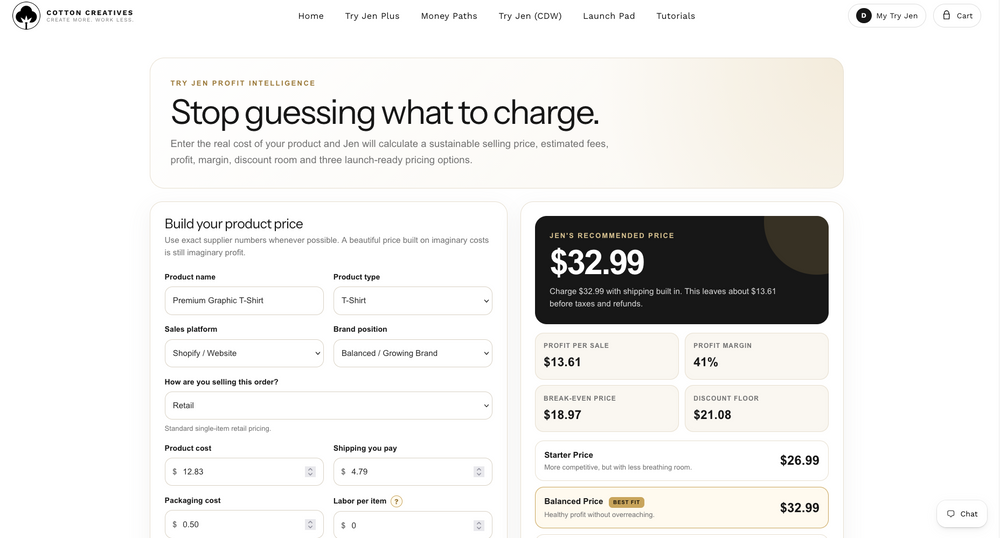Screen dimensions: 1000x538
Task: Click Try Jen Profit Intelligence label
Action: pos(242,83)
